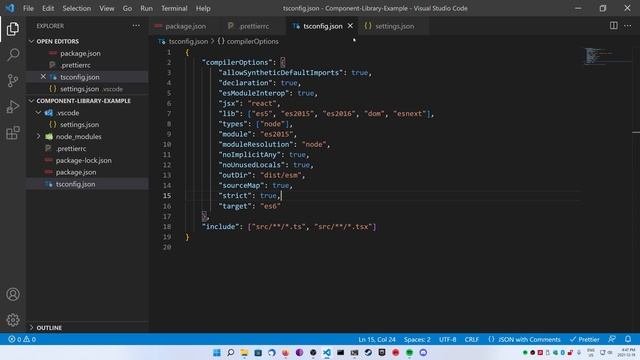The height and width of the screenshot is (360, 640).
Task: Click line number 19 in the gutter
Action: [167, 237]
